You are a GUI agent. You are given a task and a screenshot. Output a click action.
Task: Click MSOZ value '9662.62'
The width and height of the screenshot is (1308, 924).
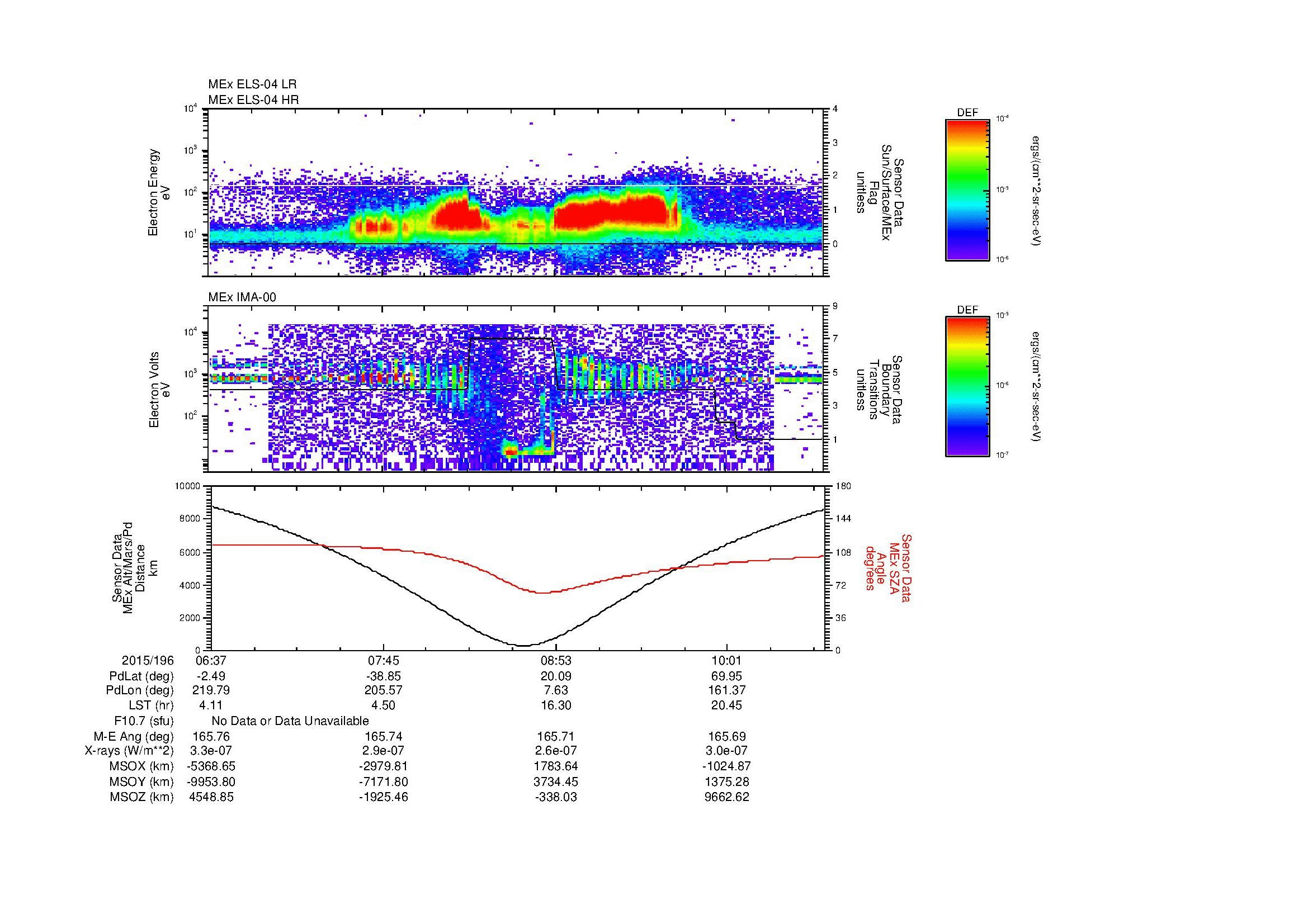tap(726, 797)
